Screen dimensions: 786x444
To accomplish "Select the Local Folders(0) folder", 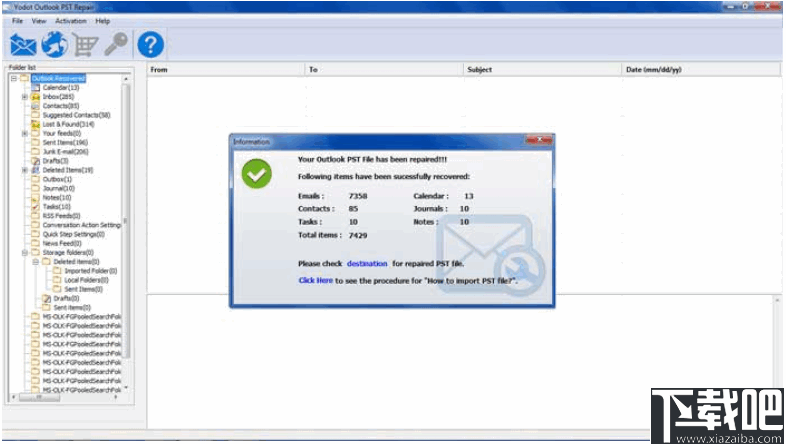I will tap(86, 280).
